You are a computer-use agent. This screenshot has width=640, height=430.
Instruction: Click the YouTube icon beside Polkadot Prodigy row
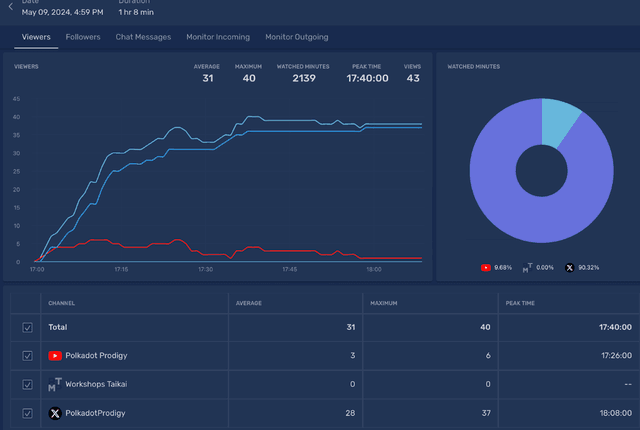[x=55, y=356]
